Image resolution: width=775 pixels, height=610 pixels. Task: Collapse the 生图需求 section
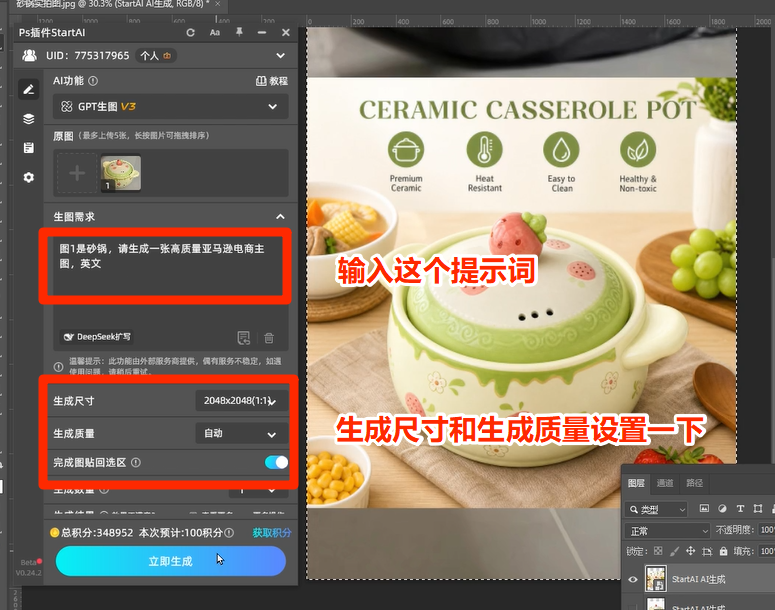(280, 217)
